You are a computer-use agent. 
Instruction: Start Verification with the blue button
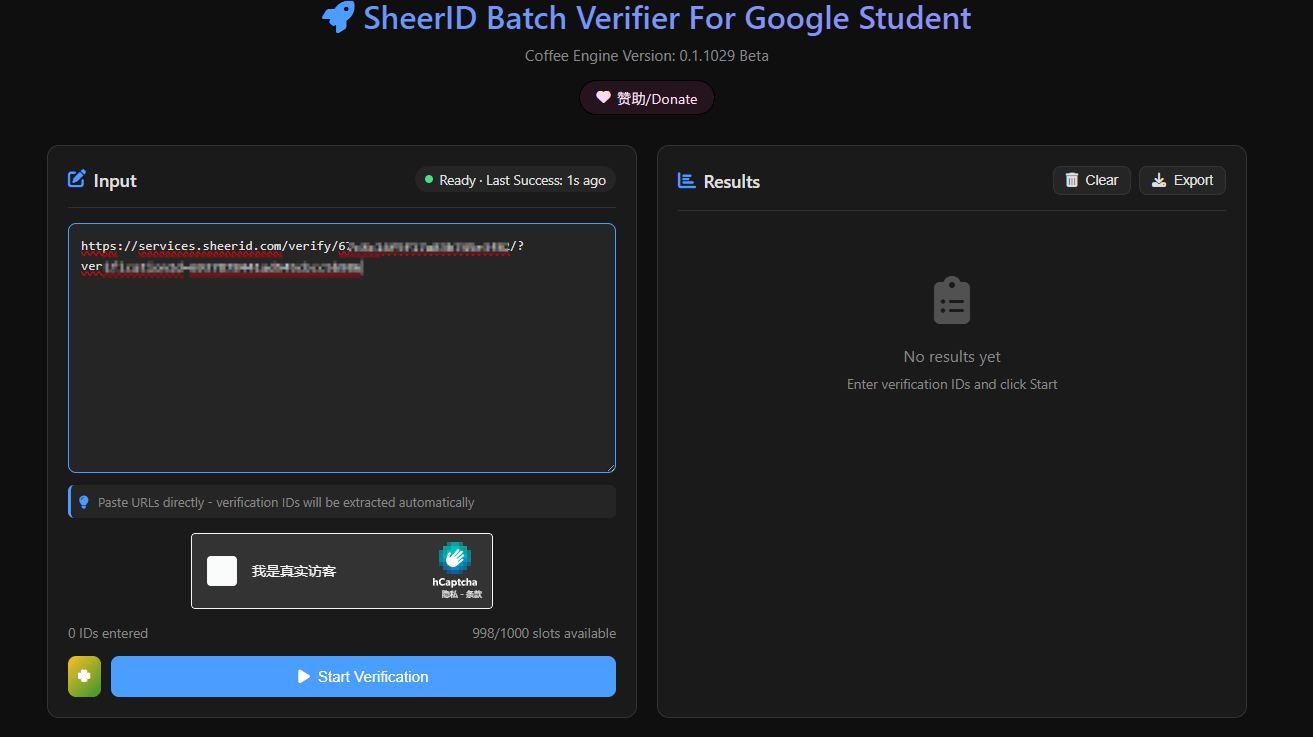click(x=363, y=677)
